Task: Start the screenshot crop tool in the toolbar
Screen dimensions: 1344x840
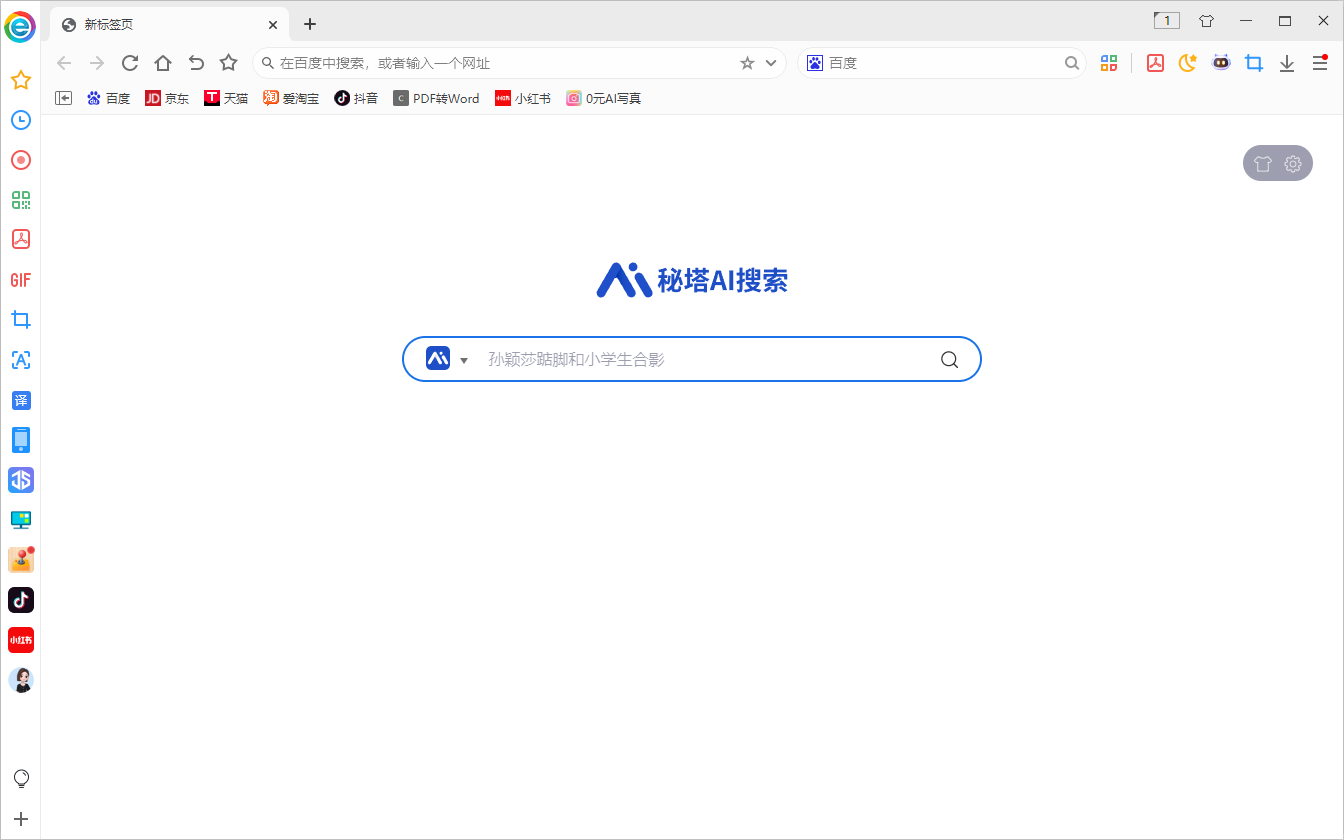Action: pos(1254,62)
